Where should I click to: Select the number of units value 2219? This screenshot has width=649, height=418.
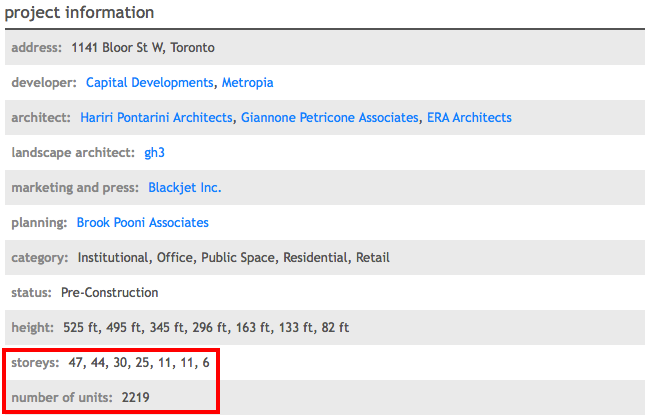click(x=135, y=397)
